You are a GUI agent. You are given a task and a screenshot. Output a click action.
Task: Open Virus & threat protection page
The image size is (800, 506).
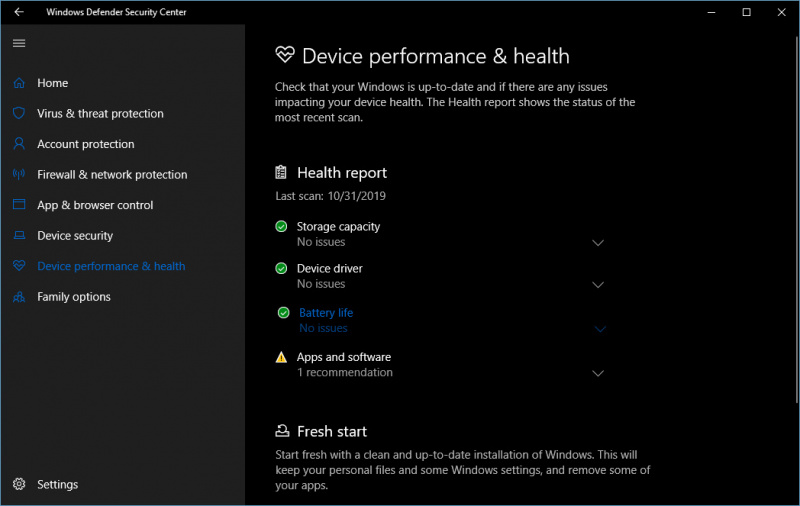point(101,113)
